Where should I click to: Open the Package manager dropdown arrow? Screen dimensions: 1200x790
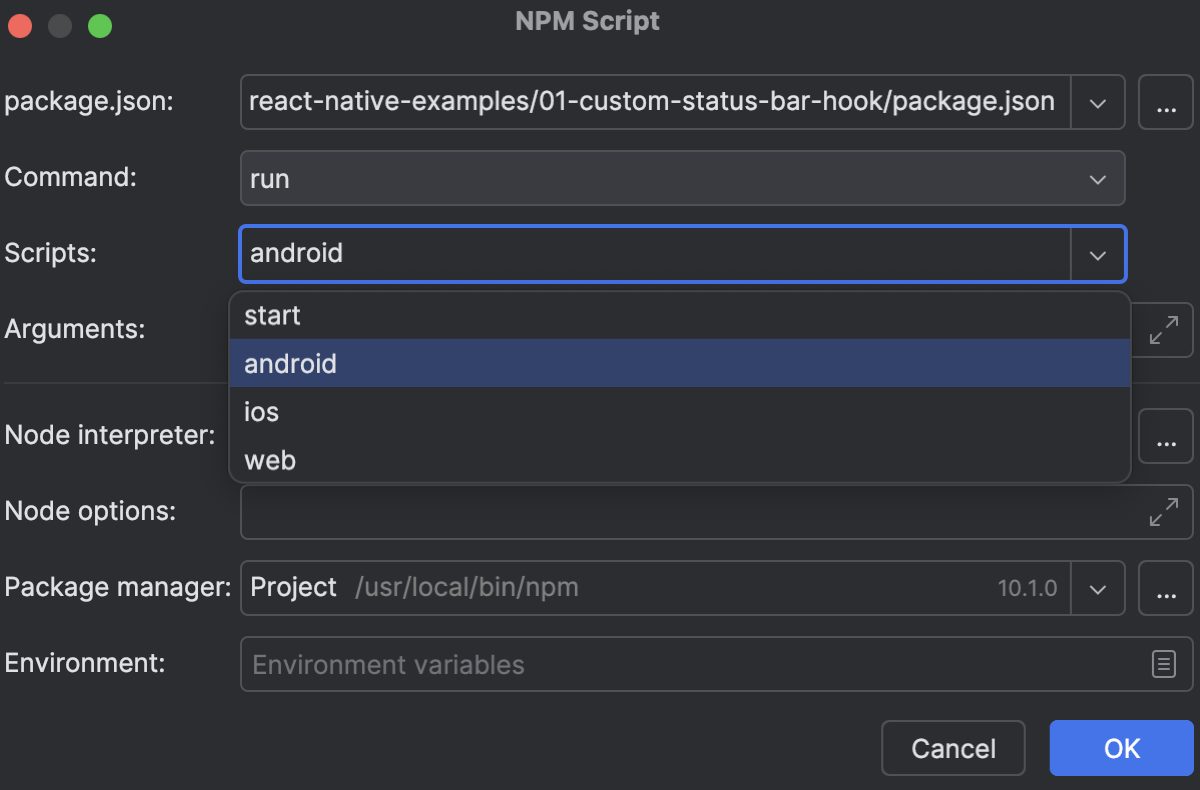[x=1098, y=588]
